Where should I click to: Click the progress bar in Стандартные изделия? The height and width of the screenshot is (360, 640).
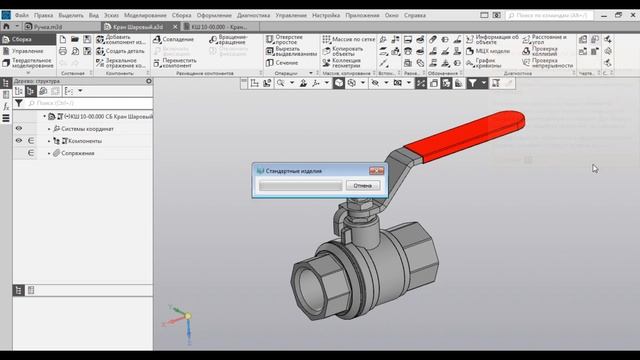300,186
